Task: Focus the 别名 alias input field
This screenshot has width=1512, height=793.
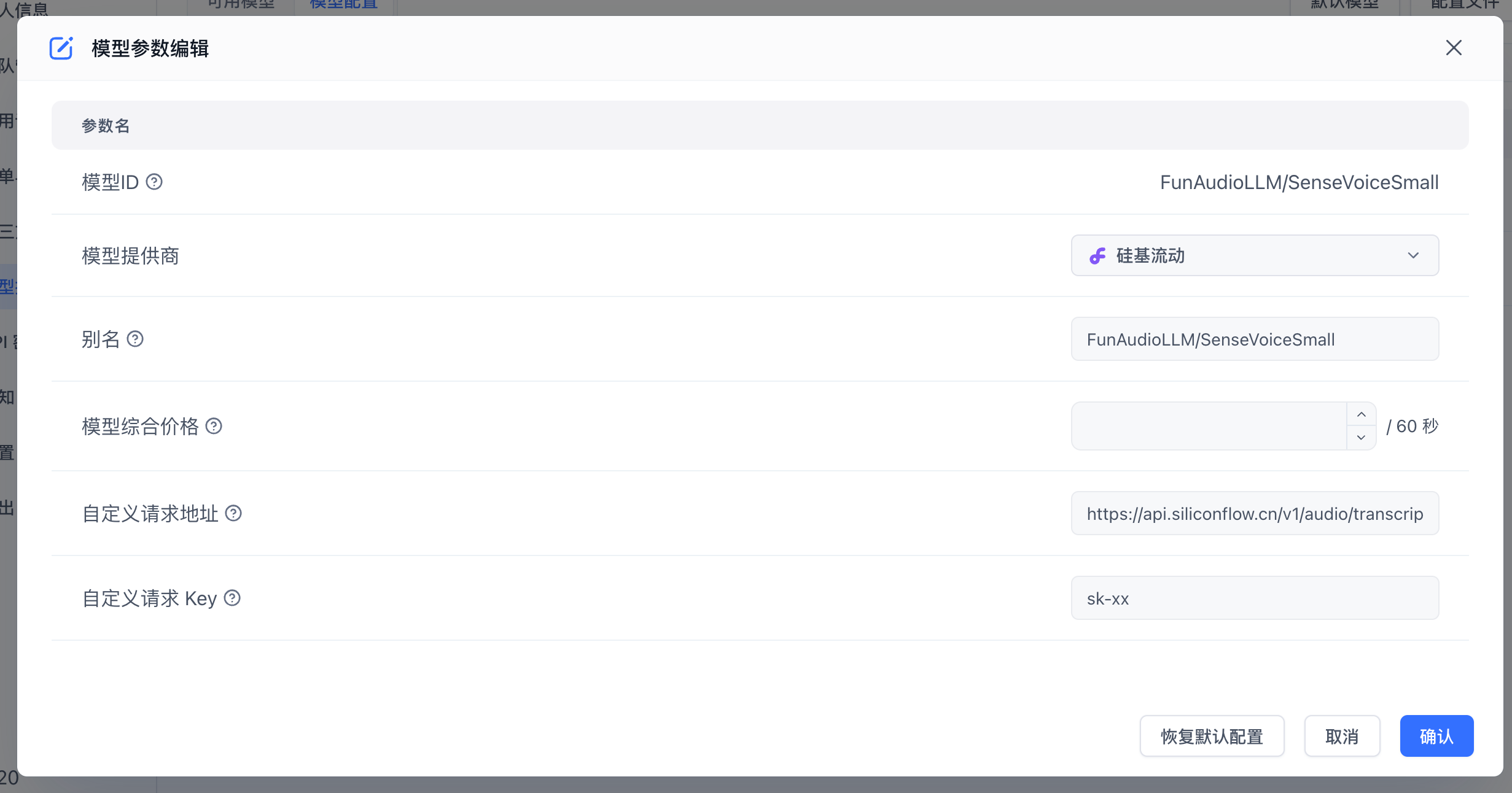Action: click(x=1254, y=339)
